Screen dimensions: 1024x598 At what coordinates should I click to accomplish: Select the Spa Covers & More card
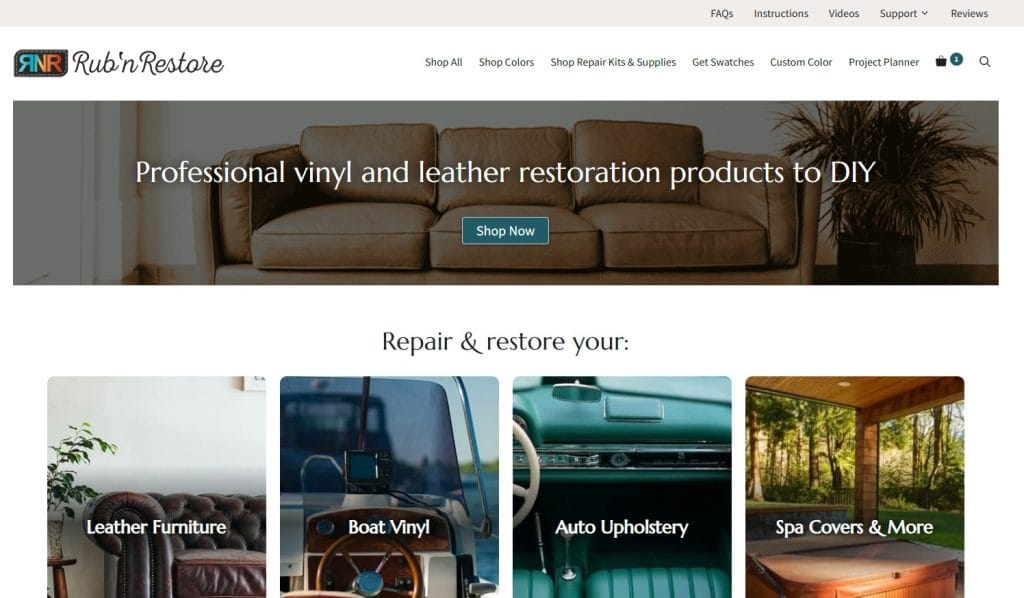[855, 487]
